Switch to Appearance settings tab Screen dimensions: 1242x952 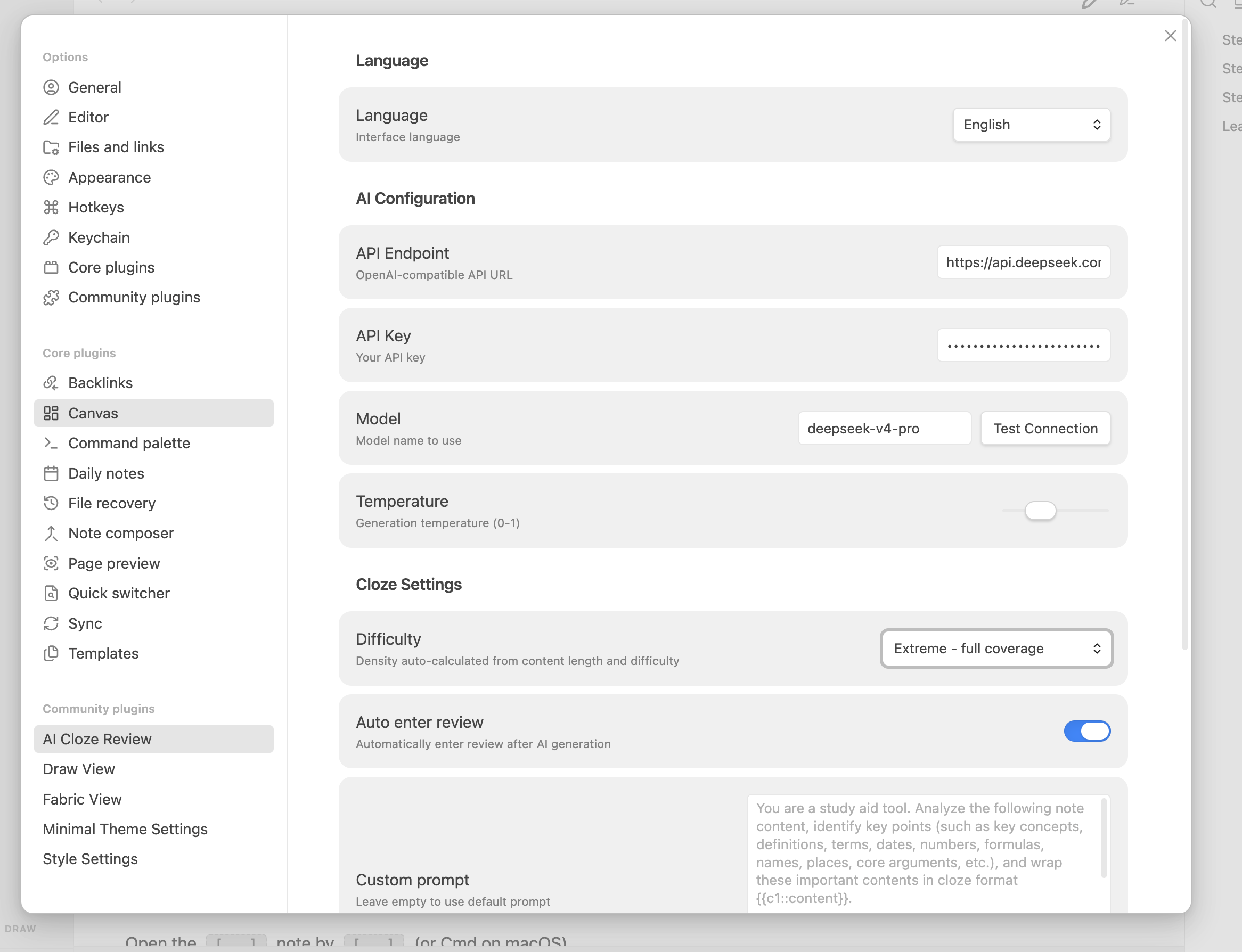point(153,177)
